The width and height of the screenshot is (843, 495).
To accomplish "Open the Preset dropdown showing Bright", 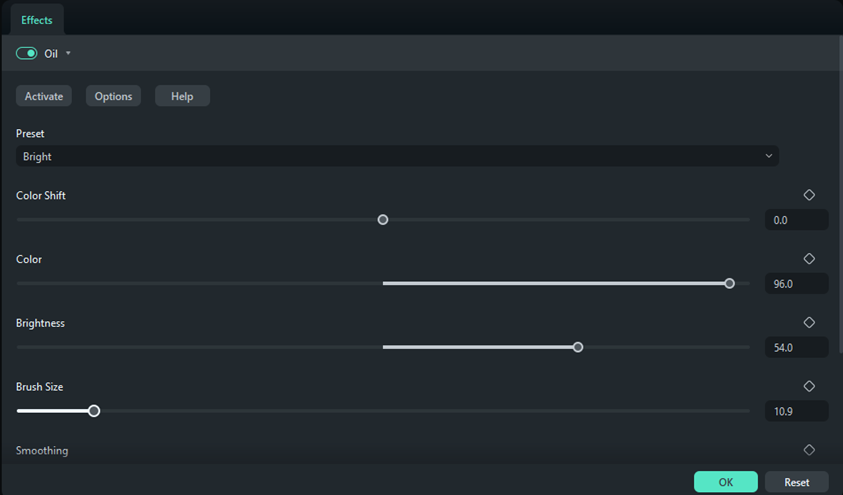I will [x=397, y=156].
